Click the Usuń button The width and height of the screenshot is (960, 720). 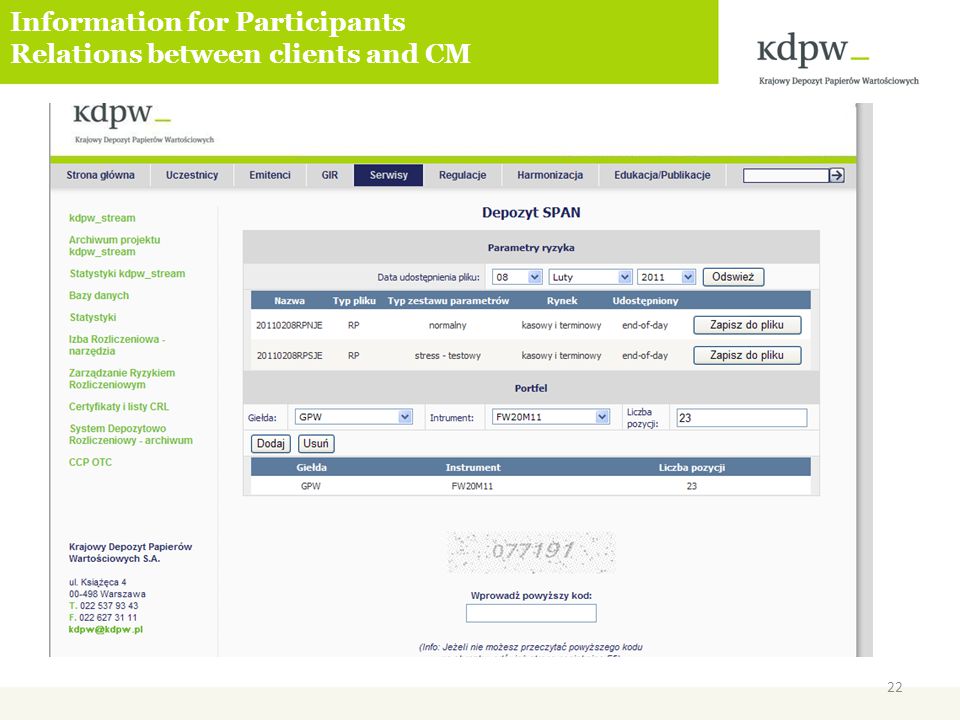coord(316,443)
